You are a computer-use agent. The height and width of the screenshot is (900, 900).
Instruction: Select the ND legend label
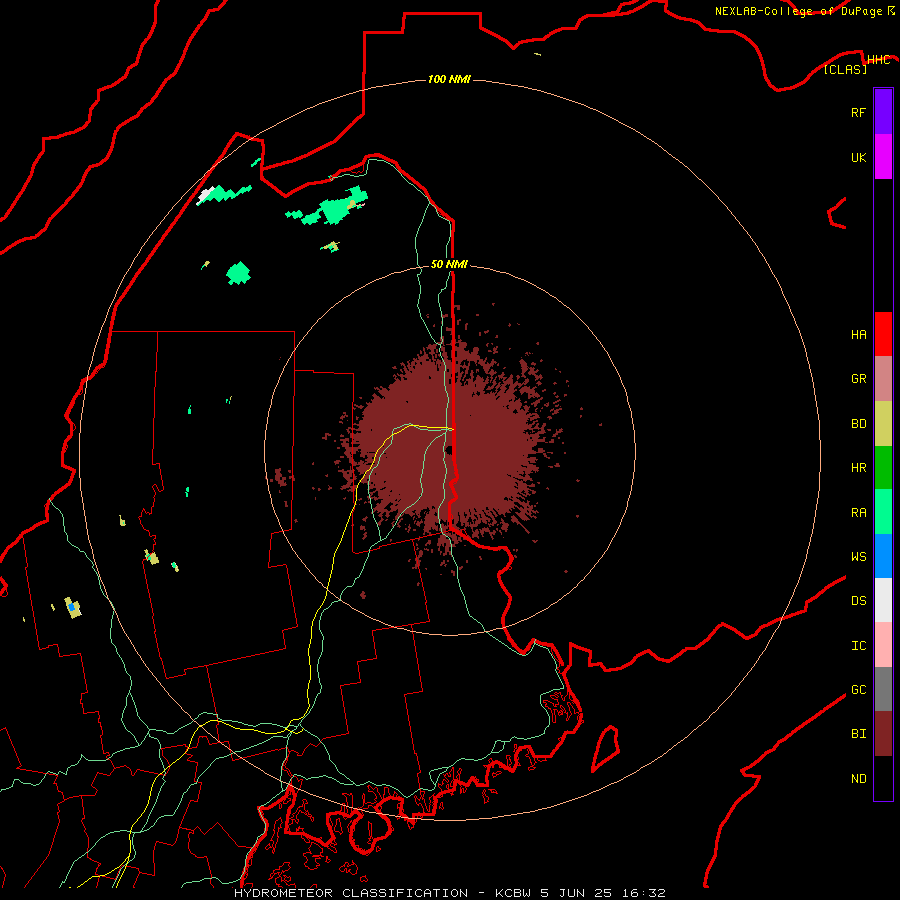tap(858, 778)
